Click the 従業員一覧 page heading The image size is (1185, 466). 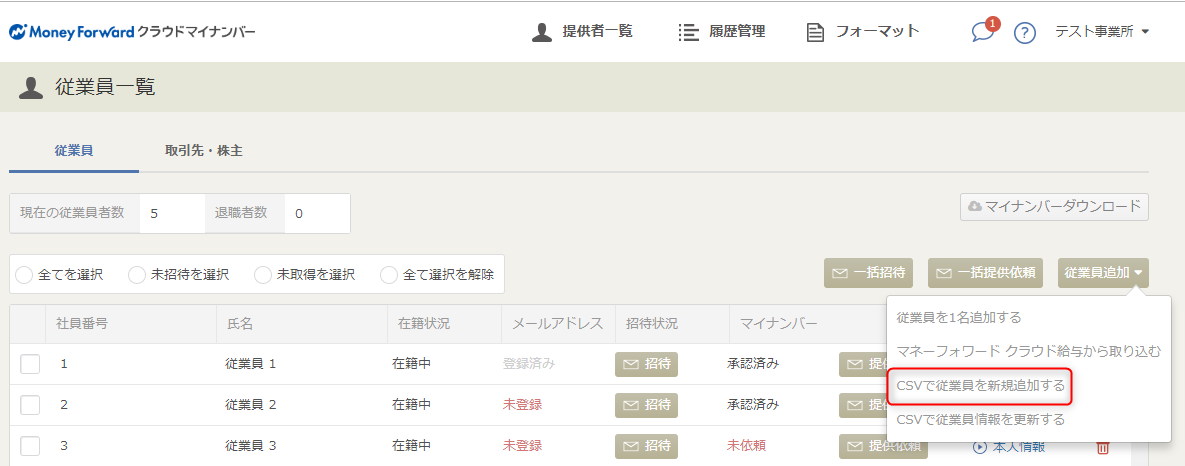tap(105, 88)
